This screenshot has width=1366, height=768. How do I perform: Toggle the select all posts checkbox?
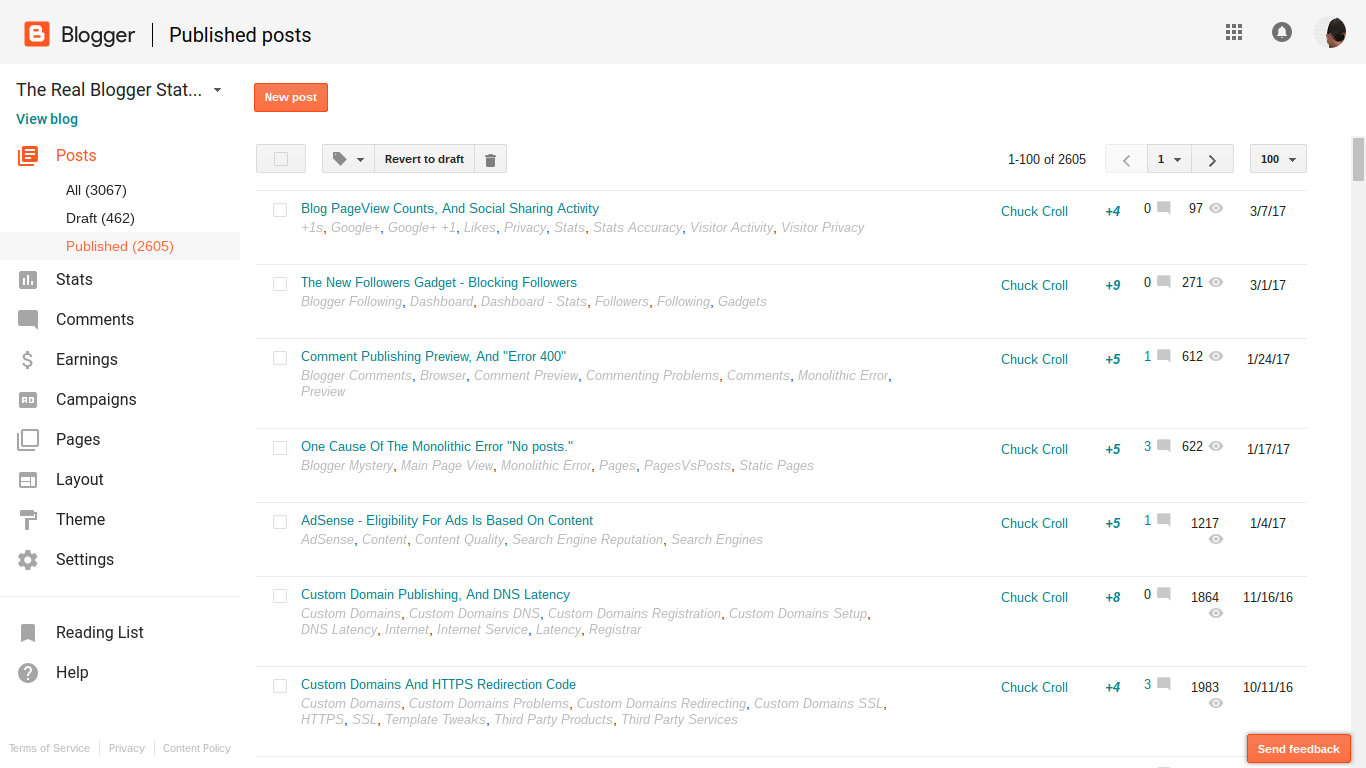pyautogui.click(x=281, y=159)
